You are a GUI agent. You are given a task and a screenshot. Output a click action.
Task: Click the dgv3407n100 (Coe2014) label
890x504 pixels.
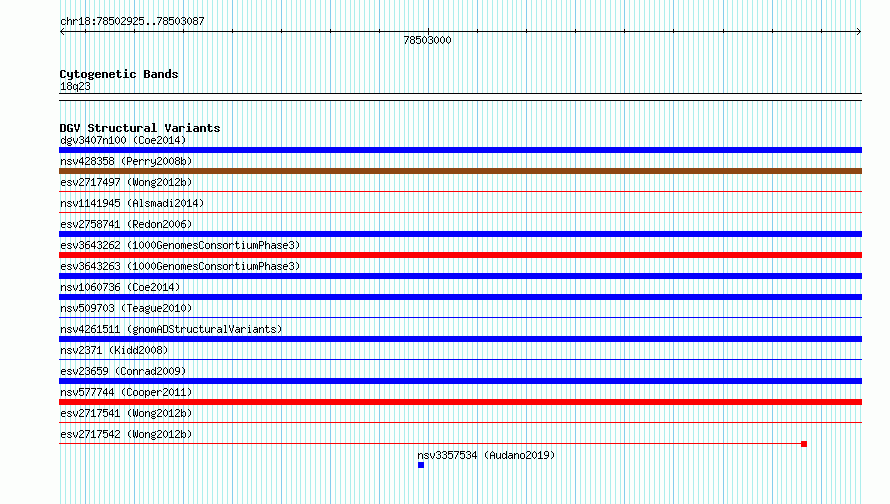click(x=123, y=140)
